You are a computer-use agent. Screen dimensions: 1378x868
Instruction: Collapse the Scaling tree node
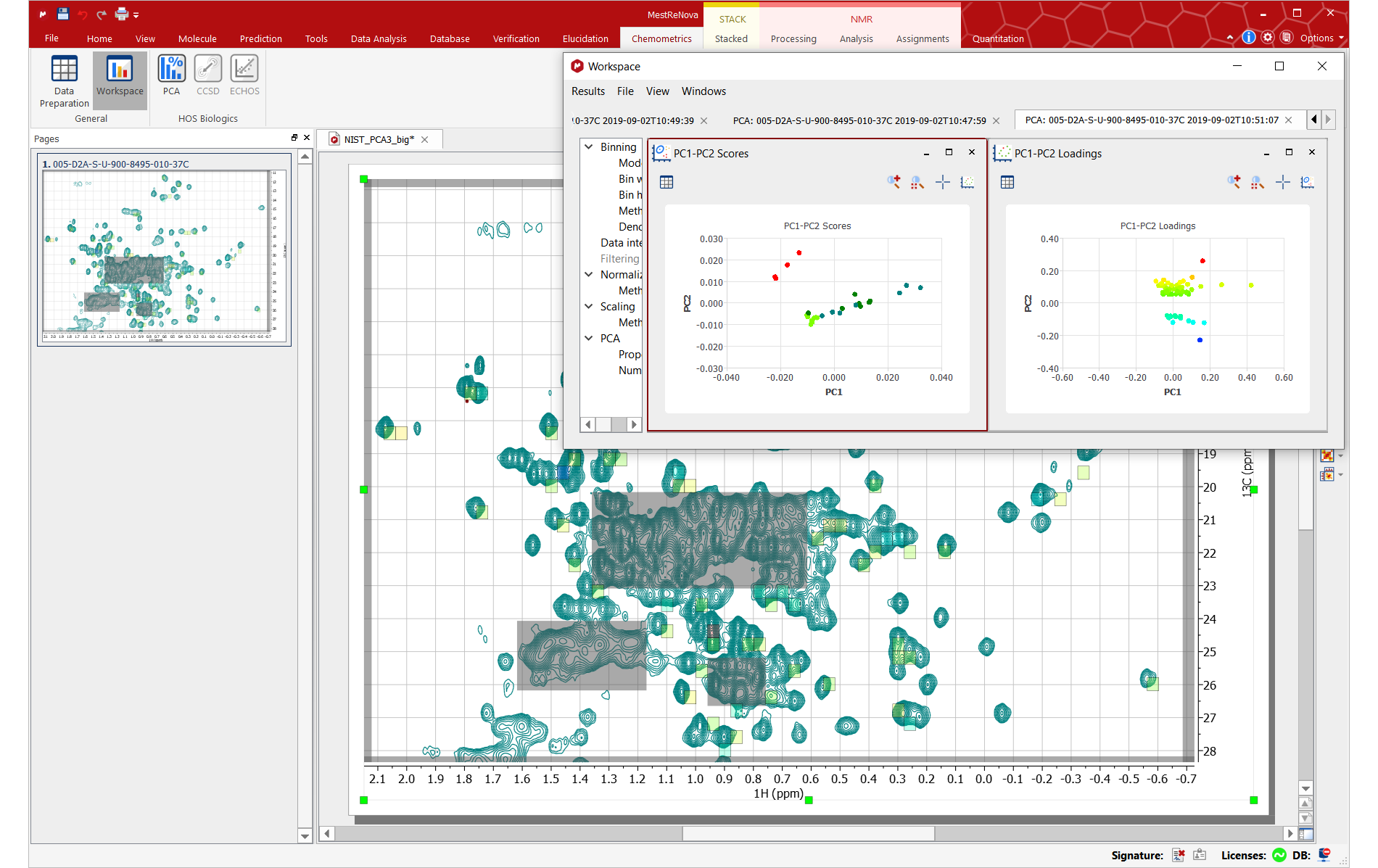point(589,307)
